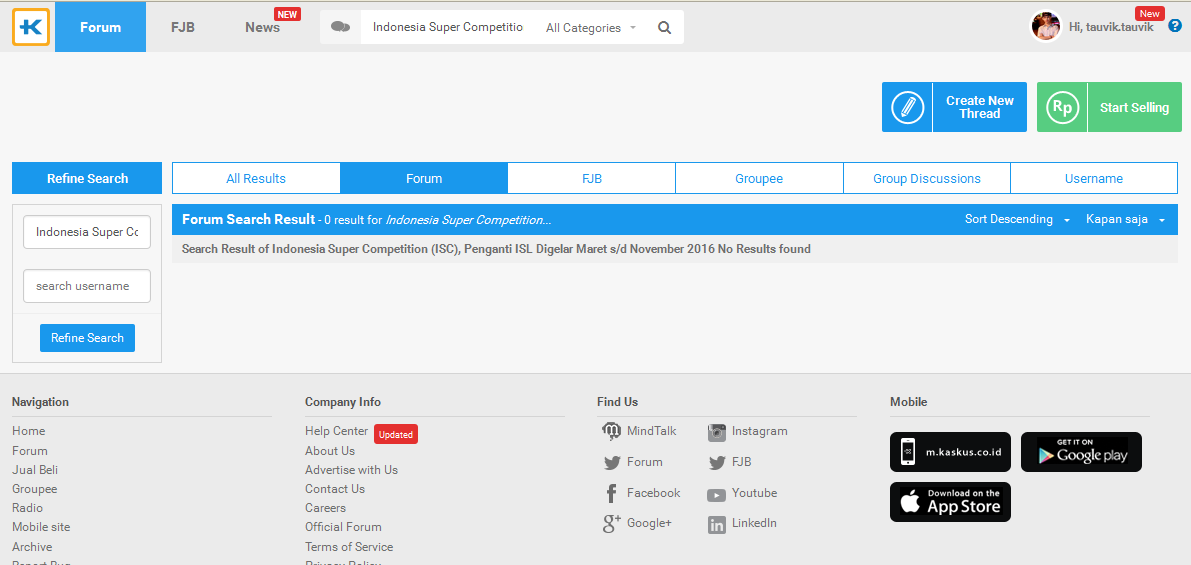Click the Twitter bird icon beside Forum

point(612,462)
